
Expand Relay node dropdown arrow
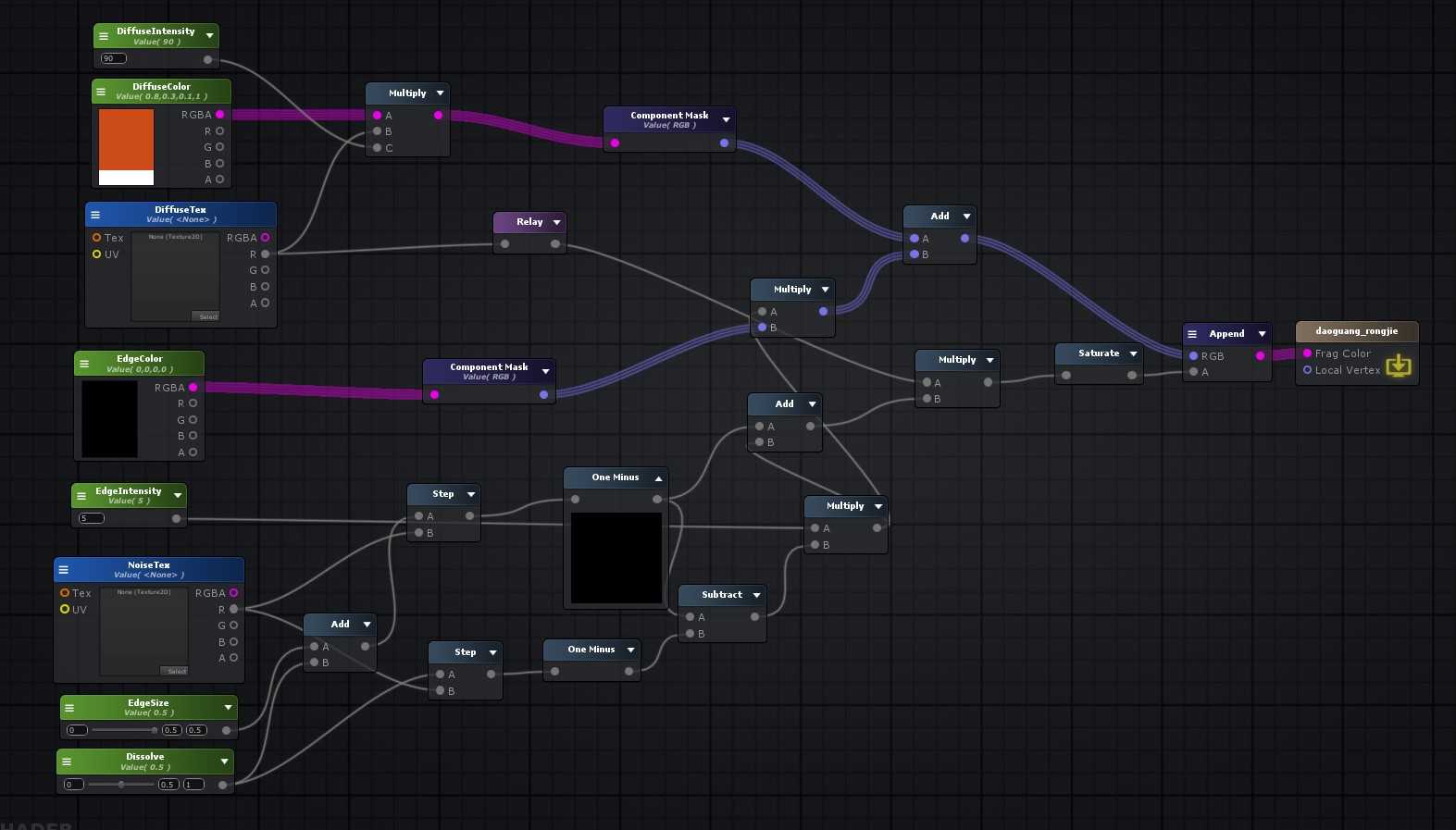point(556,222)
